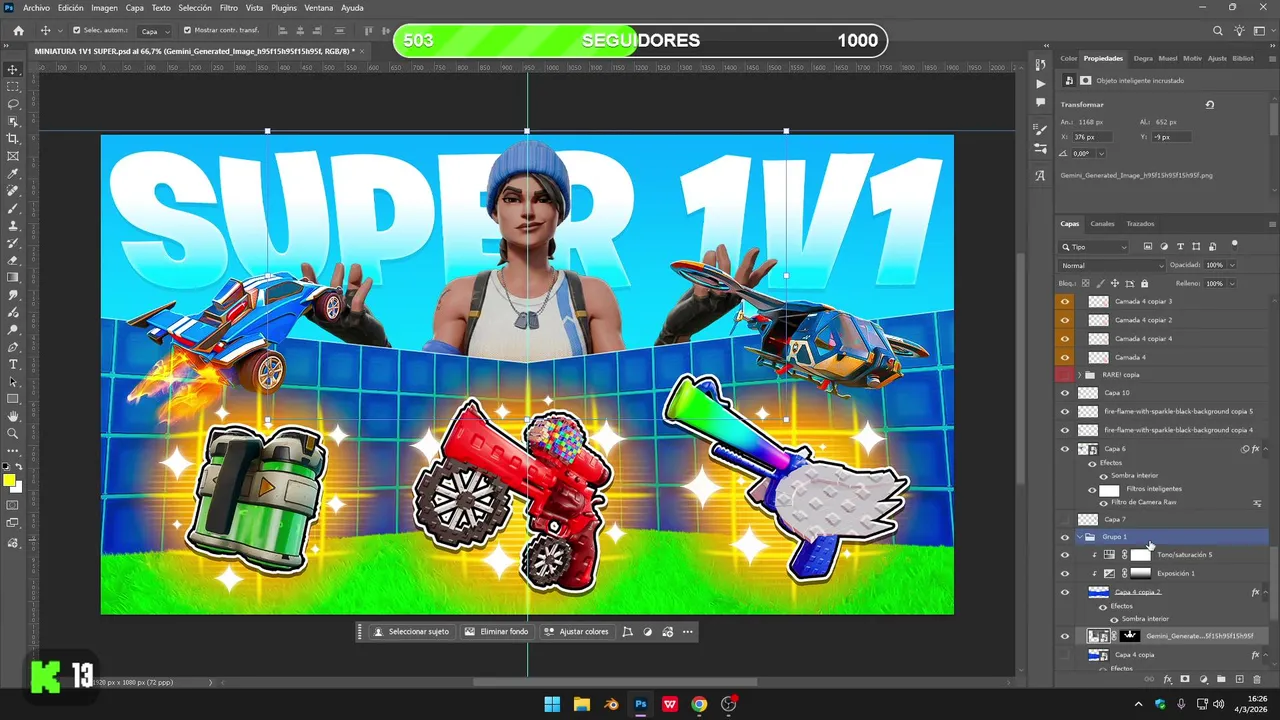1280x720 pixels.
Task: Select the Eraser tool
Action: tap(13, 260)
